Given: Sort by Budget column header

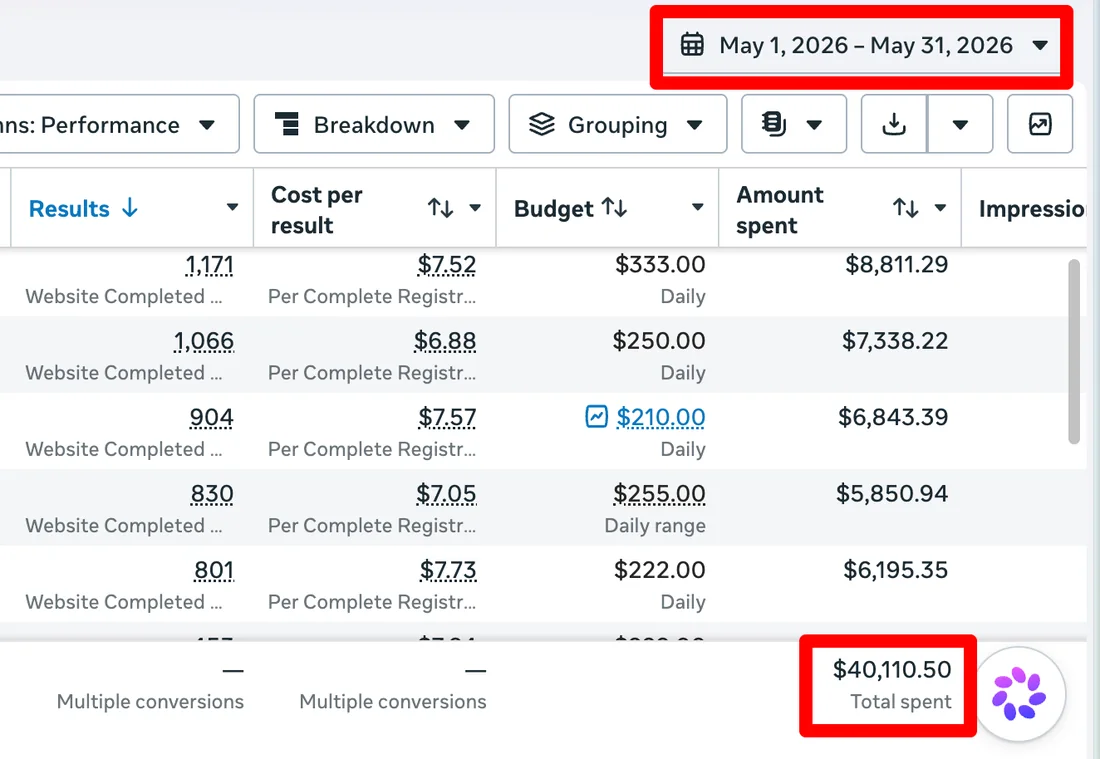Looking at the screenshot, I should point(554,209).
